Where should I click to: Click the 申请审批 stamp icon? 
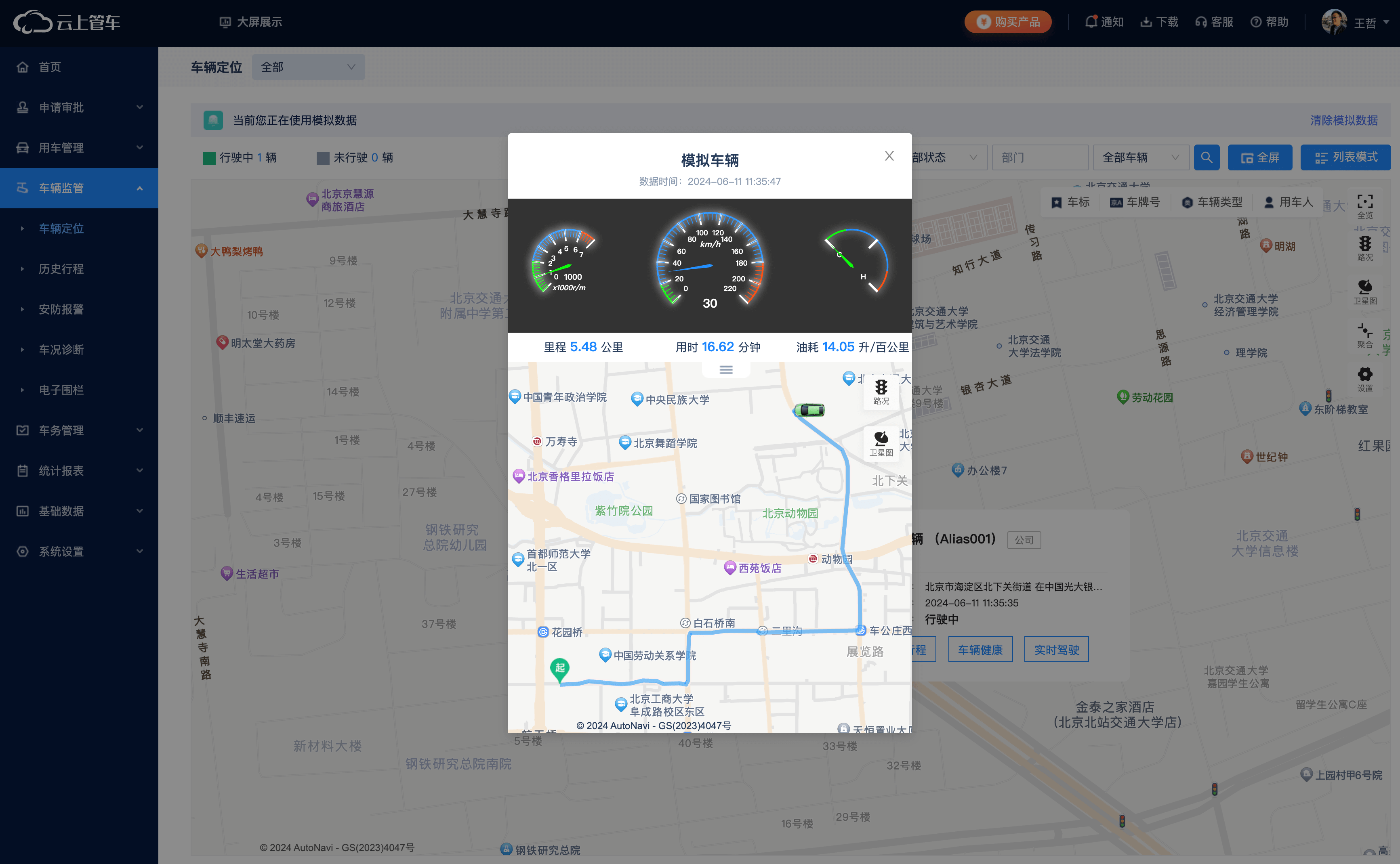click(22, 107)
